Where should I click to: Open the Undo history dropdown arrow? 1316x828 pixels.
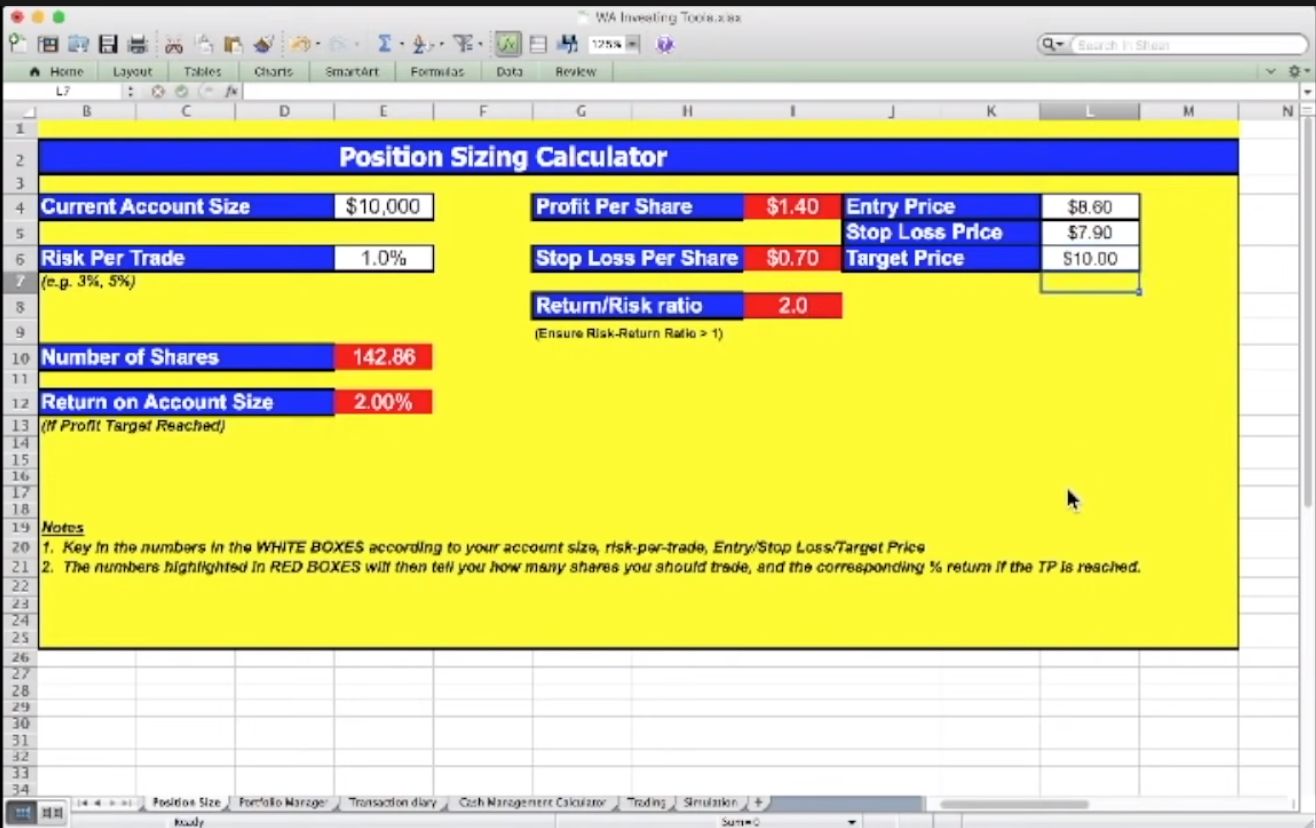click(317, 44)
